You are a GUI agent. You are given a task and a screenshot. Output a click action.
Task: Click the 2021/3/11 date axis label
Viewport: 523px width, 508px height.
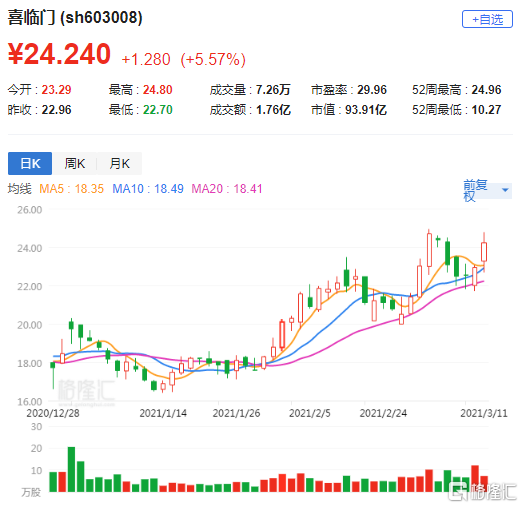click(484, 413)
